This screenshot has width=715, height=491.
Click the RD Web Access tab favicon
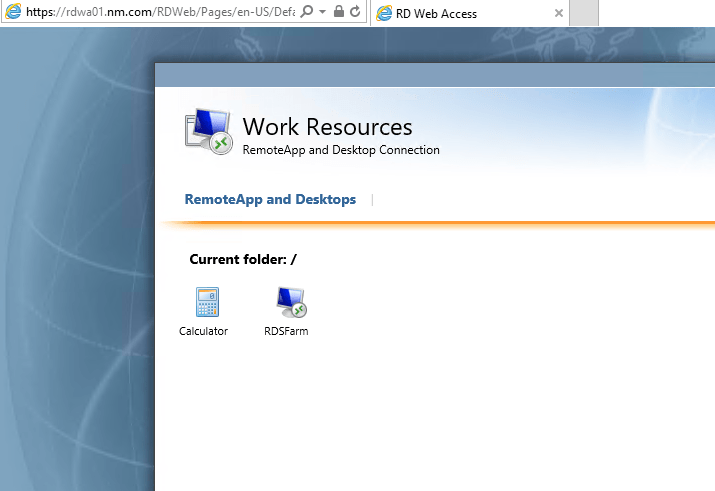[x=384, y=13]
